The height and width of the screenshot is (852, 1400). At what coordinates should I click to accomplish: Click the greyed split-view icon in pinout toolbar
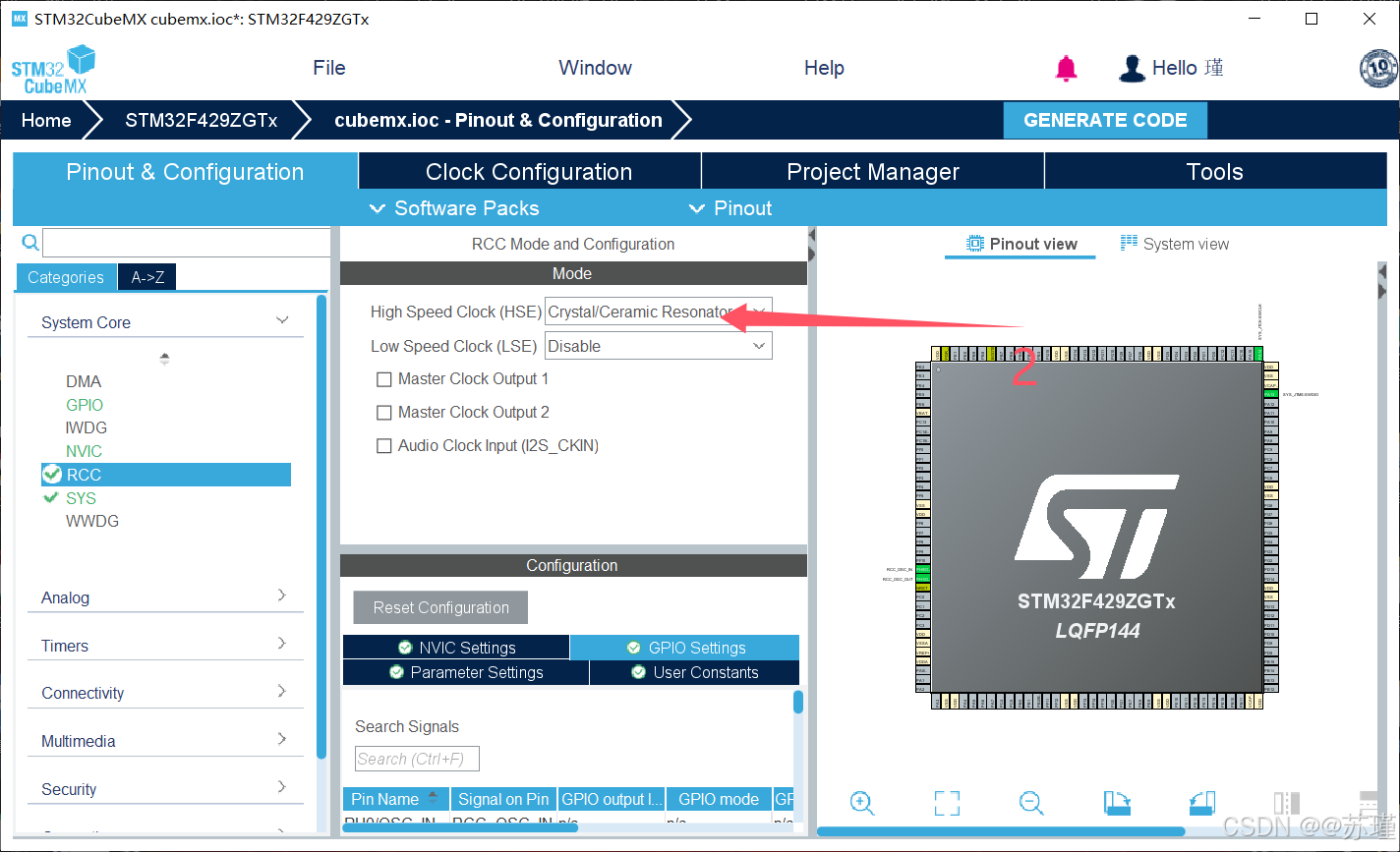(x=1287, y=803)
